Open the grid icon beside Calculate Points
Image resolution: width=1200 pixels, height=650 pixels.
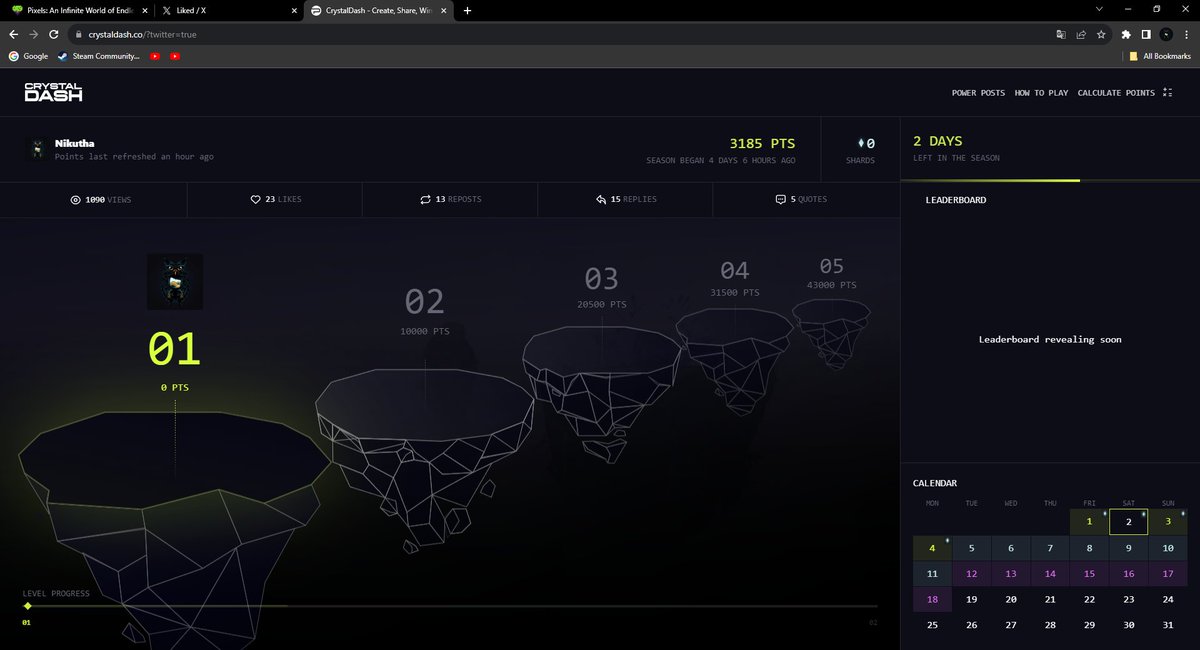(1166, 92)
